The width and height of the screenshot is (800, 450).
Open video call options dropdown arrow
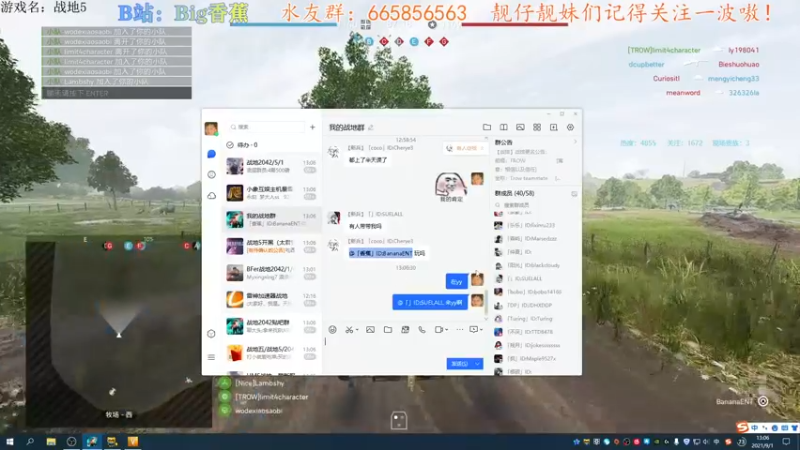(x=446, y=330)
